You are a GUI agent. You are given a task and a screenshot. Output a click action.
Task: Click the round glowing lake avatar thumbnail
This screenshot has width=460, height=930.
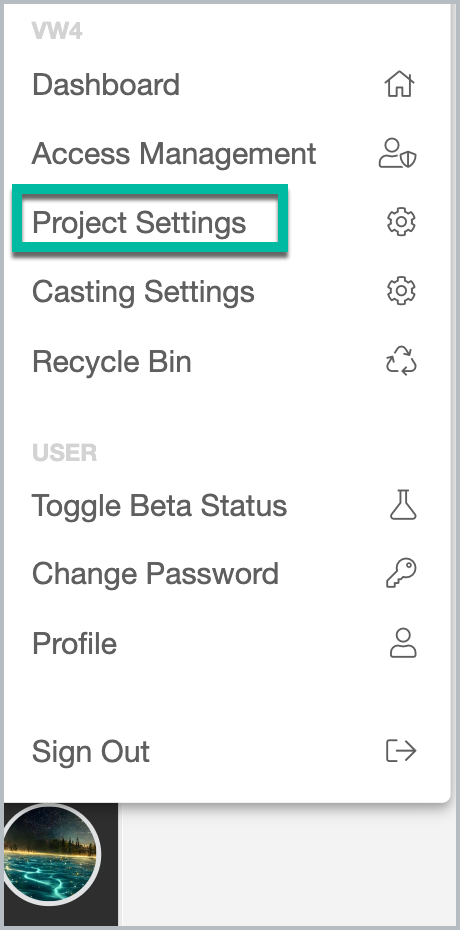[x=50, y=854]
